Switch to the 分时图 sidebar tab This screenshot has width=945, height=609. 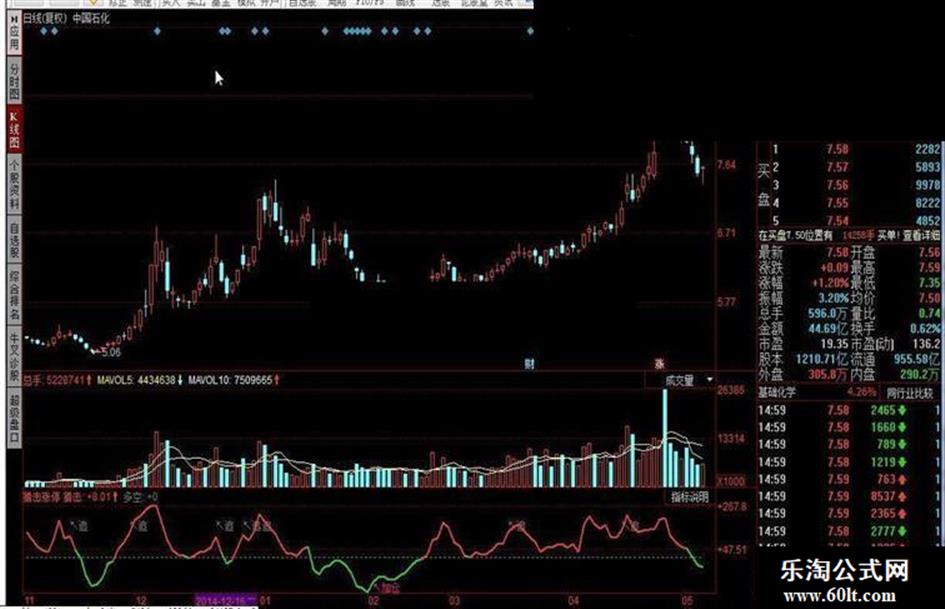click(14, 80)
